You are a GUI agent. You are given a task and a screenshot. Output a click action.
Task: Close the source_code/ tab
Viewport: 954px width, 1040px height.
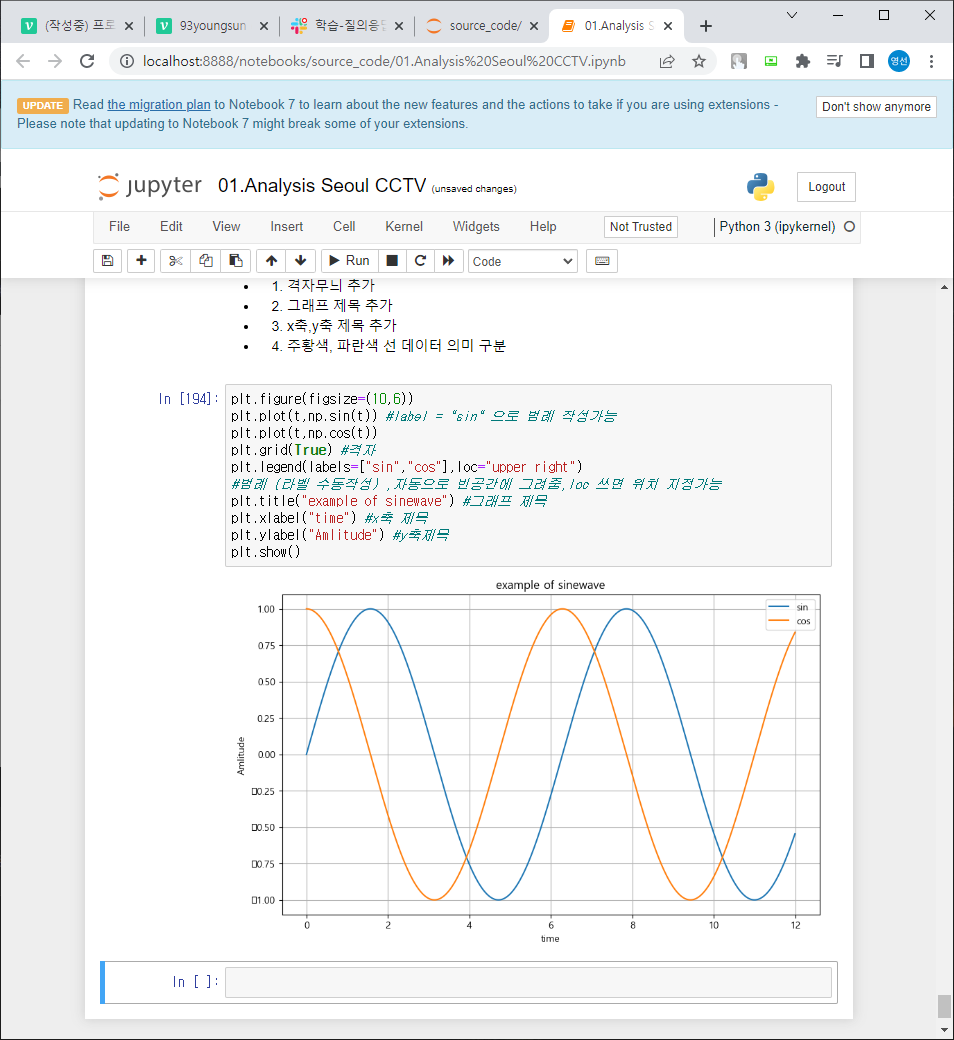(x=534, y=26)
